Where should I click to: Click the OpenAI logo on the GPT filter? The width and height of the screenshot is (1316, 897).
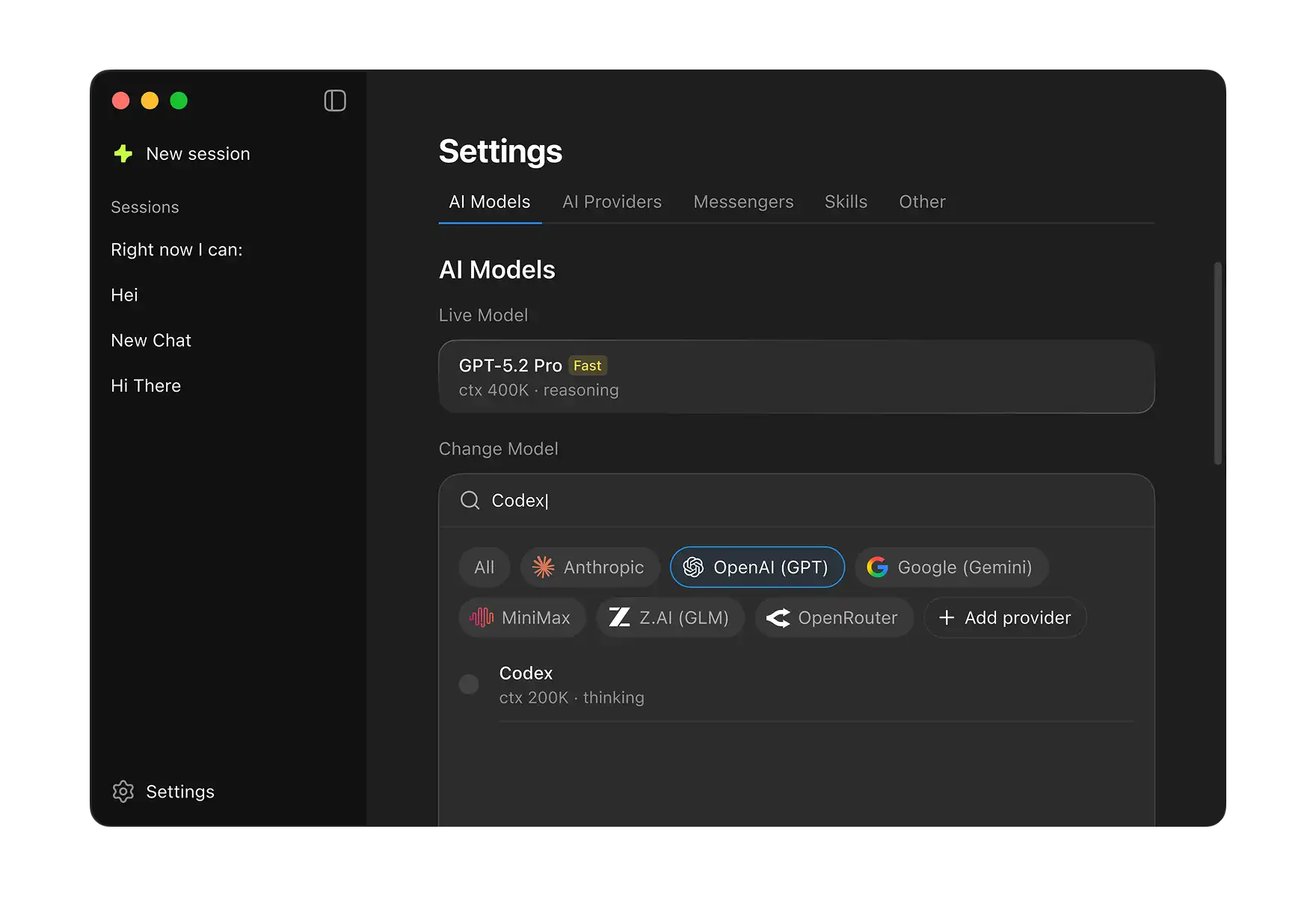pos(692,567)
